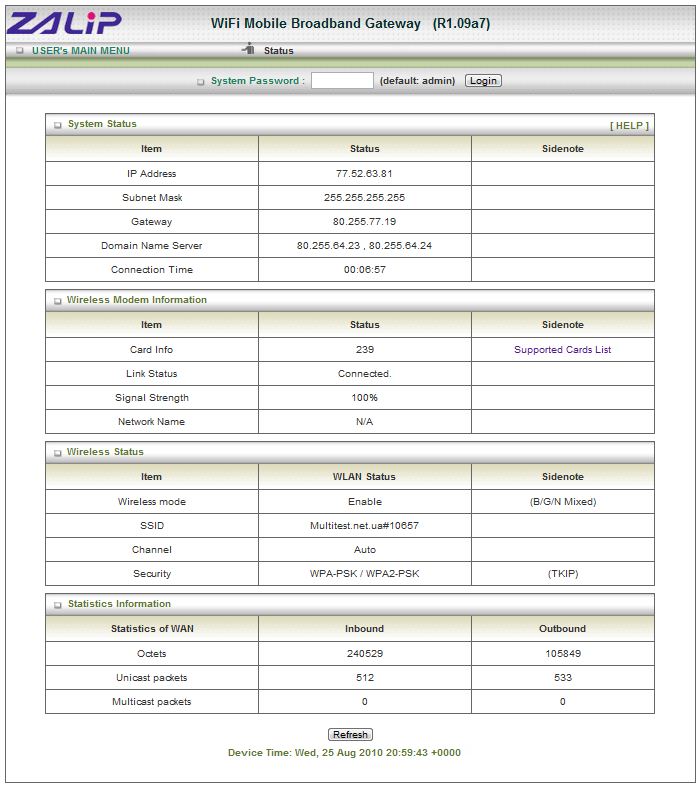Click the Device Time text
The height and width of the screenshot is (787, 700).
(x=344, y=753)
